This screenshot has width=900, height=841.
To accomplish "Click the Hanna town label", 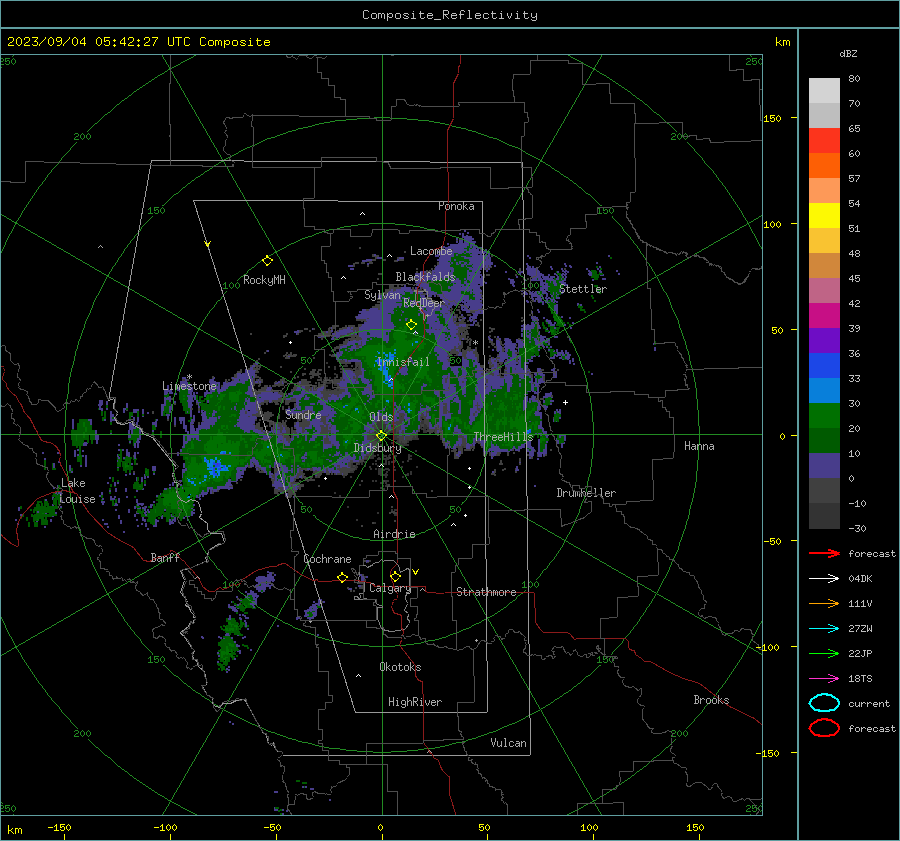I will pyautogui.click(x=699, y=446).
